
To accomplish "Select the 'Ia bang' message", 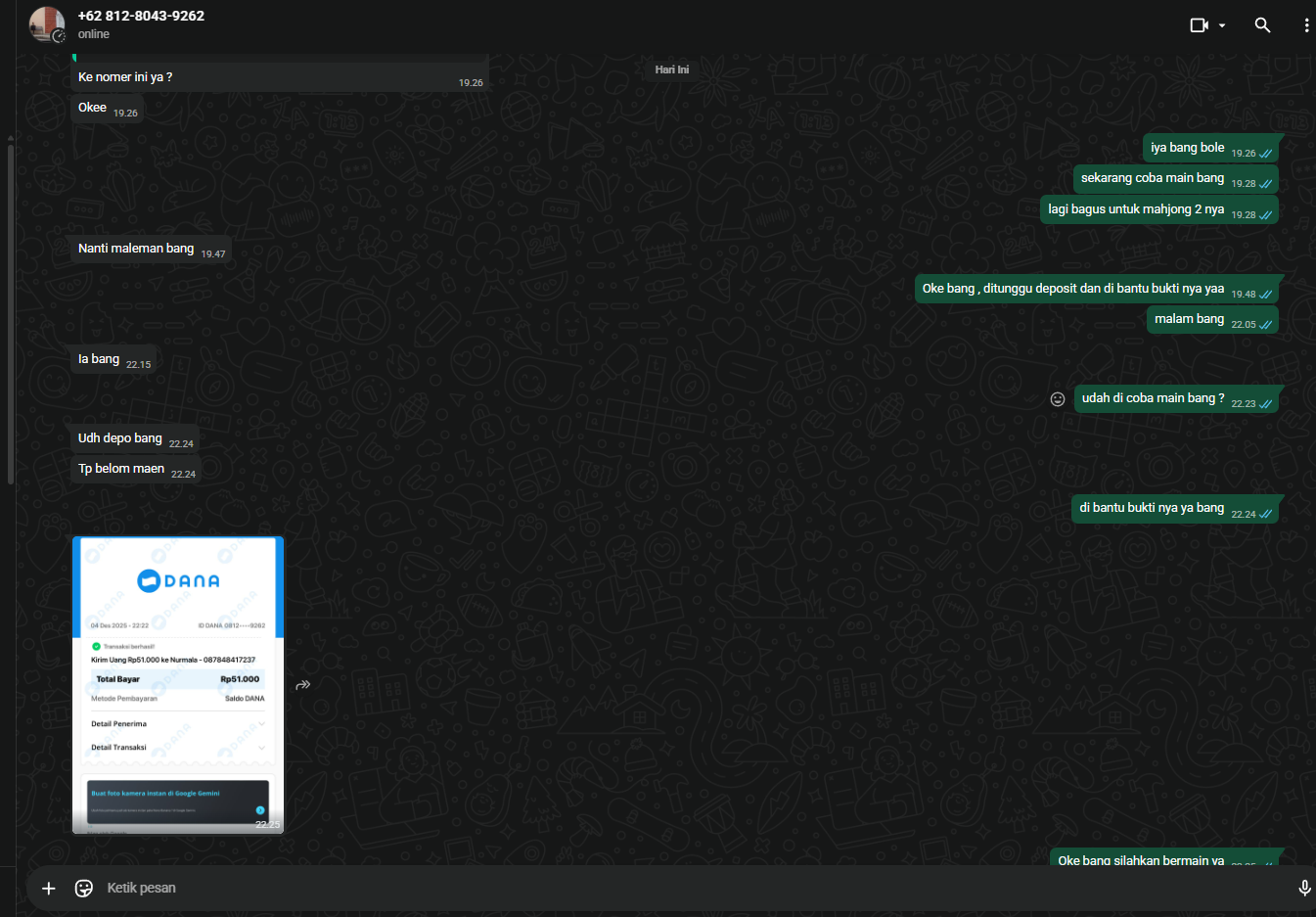I will pyautogui.click(x=113, y=359).
